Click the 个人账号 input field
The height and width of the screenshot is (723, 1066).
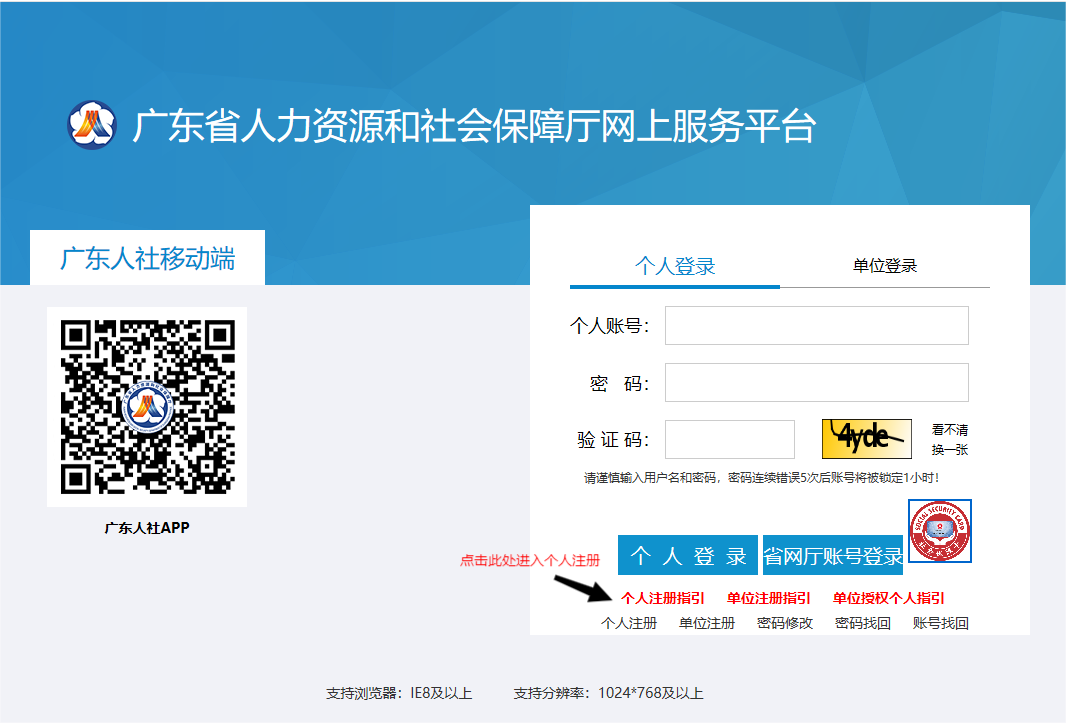(x=816, y=325)
